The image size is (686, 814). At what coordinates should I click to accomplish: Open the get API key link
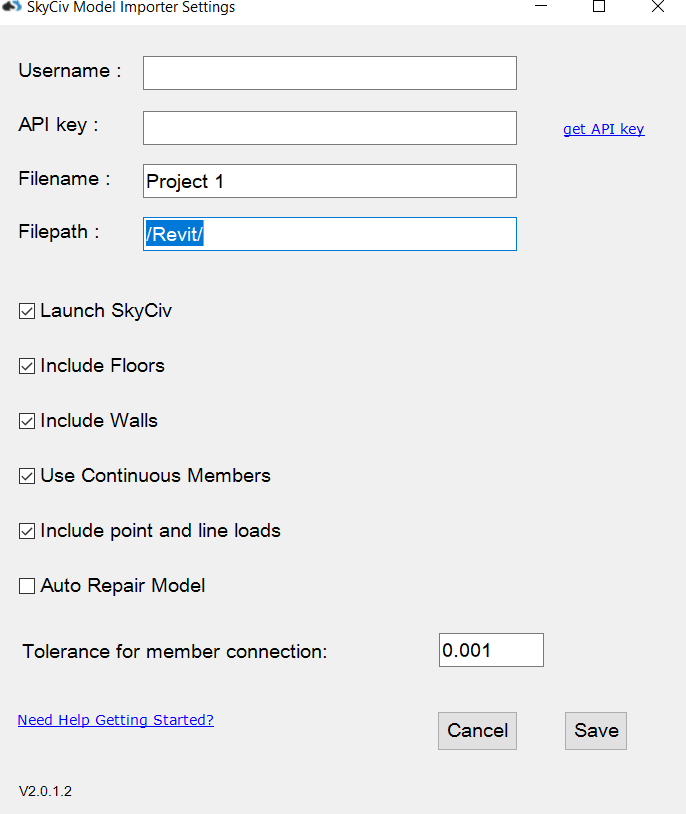604,129
